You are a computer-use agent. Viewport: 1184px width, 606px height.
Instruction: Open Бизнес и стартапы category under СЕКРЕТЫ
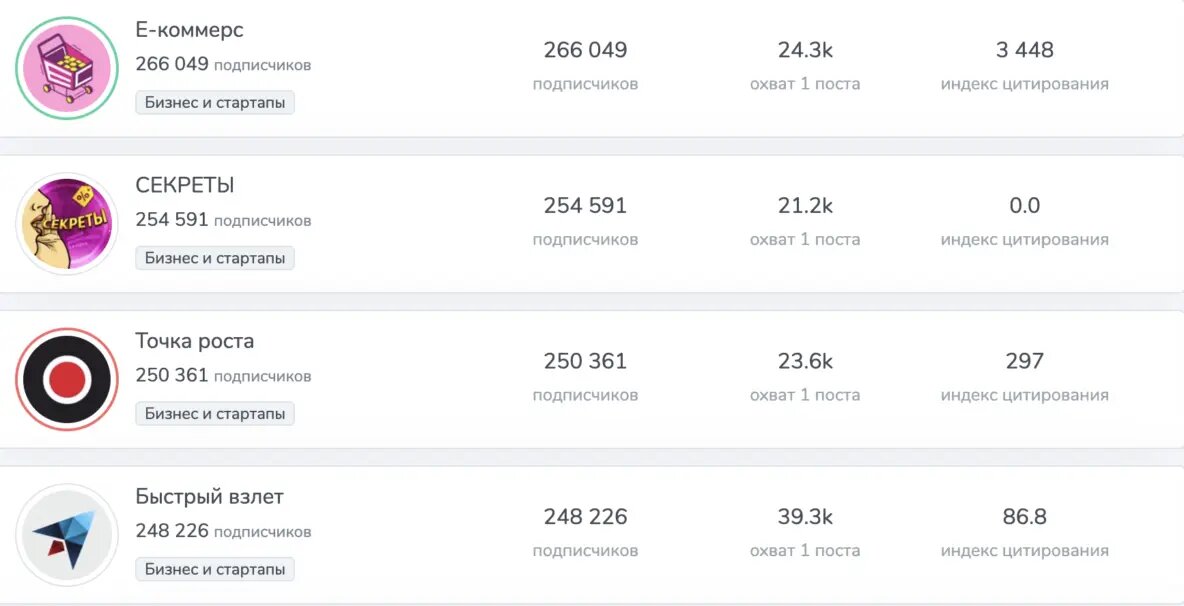coord(214,257)
